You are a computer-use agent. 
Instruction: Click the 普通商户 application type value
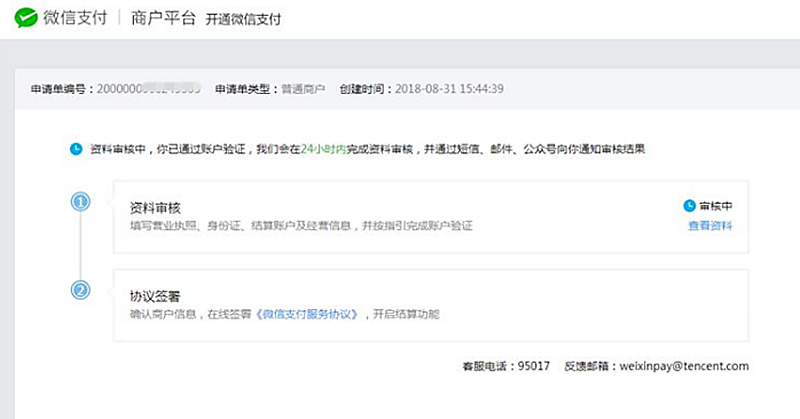(x=303, y=89)
